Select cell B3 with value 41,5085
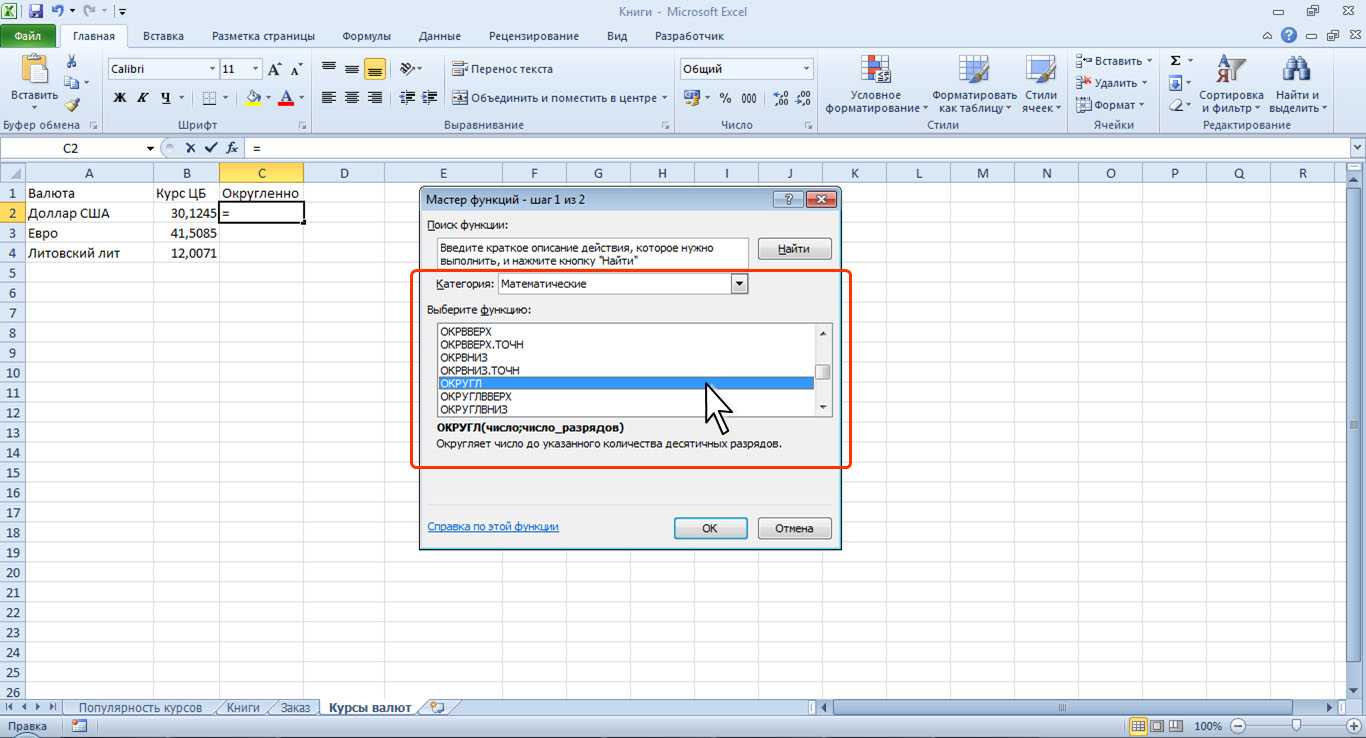Viewport: 1366px width, 738px height. tap(187, 233)
